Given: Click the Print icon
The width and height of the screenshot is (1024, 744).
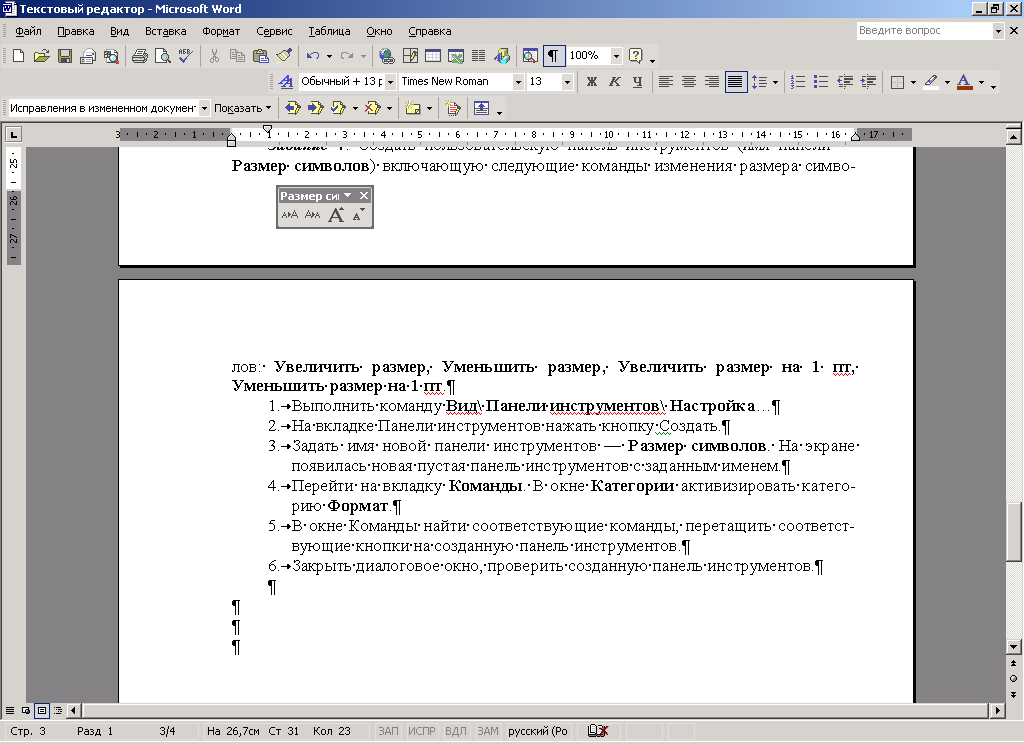Looking at the screenshot, I should tap(140, 56).
